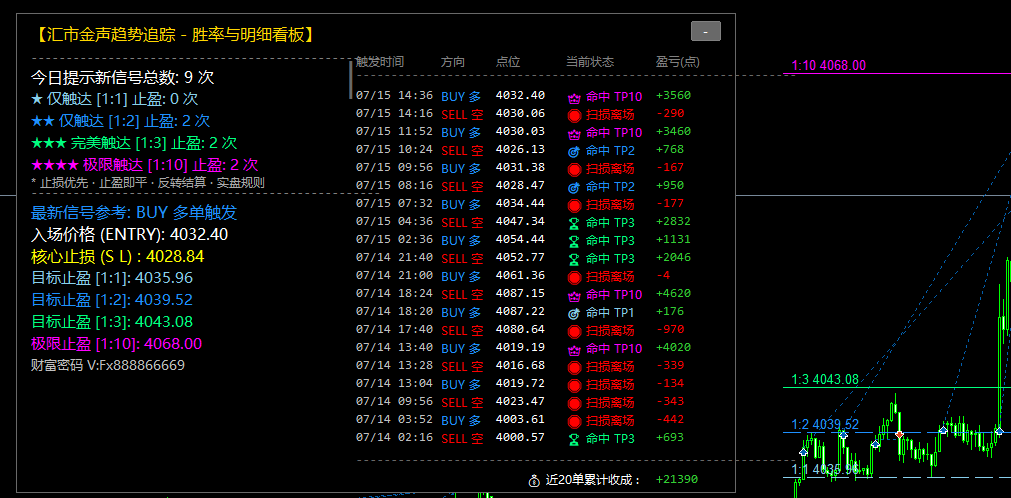Click BUY 多 in the 07/14 03:52 row
1011x498 pixels.
[x=461, y=421]
